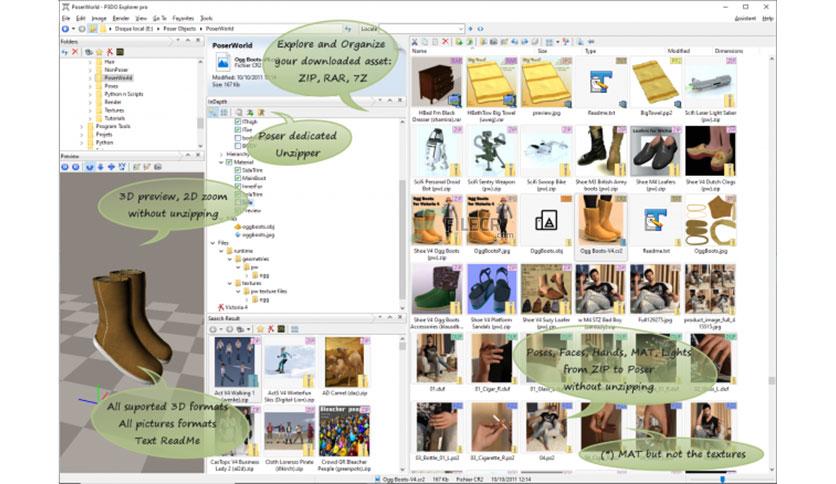Screen dimensions: 836x484
Task: Collapse the Material node in InDepth tree
Action: click(x=221, y=162)
